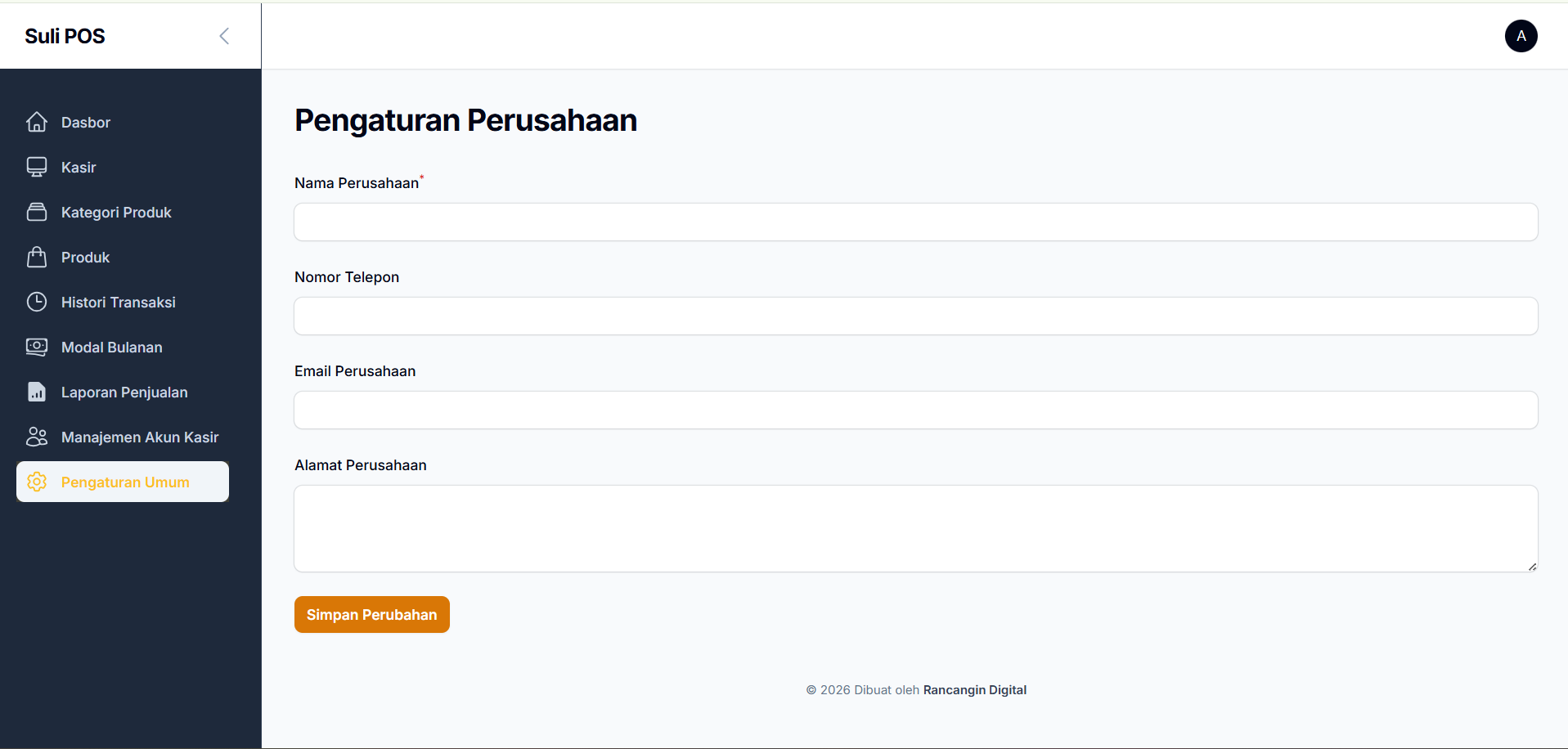Viewport: 1568px width, 749px height.
Task: Focus the Nama Perusahaan input field
Action: 916,222
